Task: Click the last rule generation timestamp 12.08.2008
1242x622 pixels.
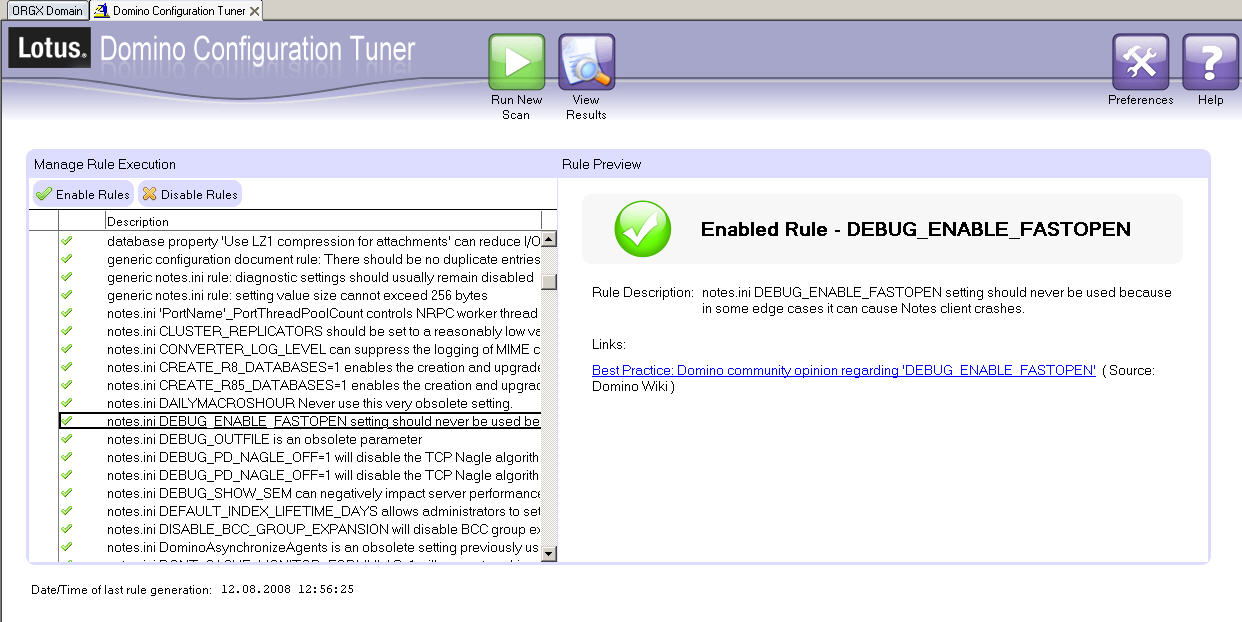Action: tap(287, 590)
